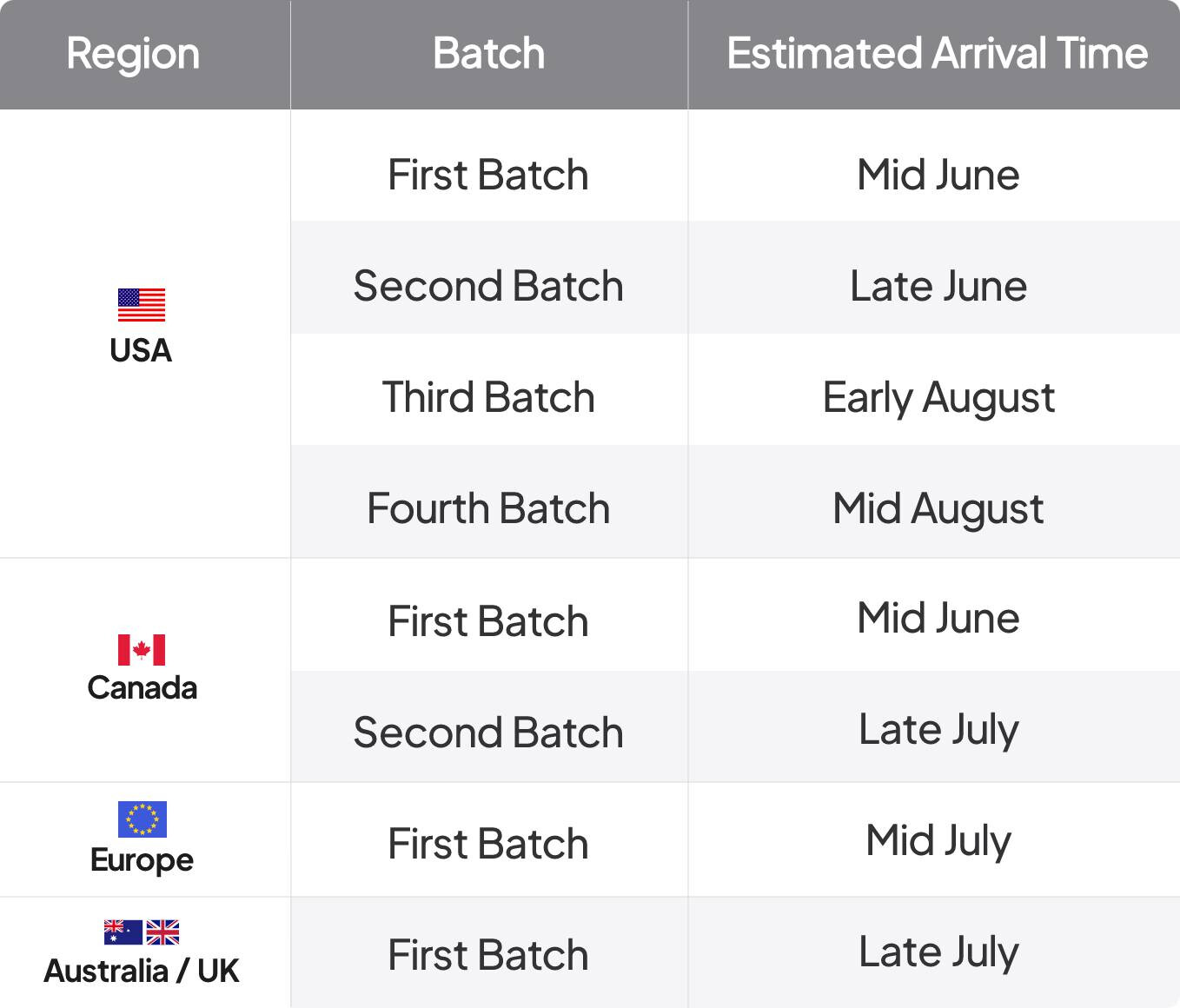The height and width of the screenshot is (1008, 1180).
Task: Select USA Third Batch cell
Action: tap(489, 389)
